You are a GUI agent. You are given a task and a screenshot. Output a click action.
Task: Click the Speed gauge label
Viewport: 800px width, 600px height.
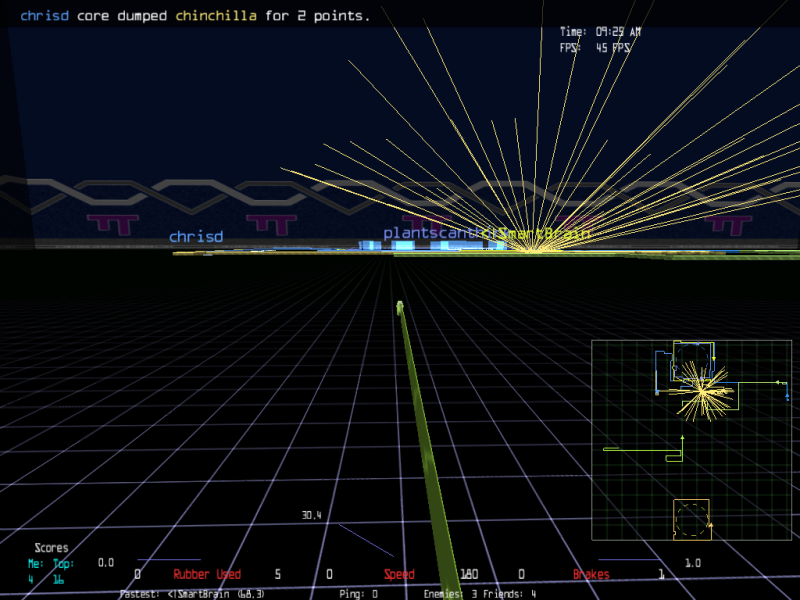pos(399,575)
